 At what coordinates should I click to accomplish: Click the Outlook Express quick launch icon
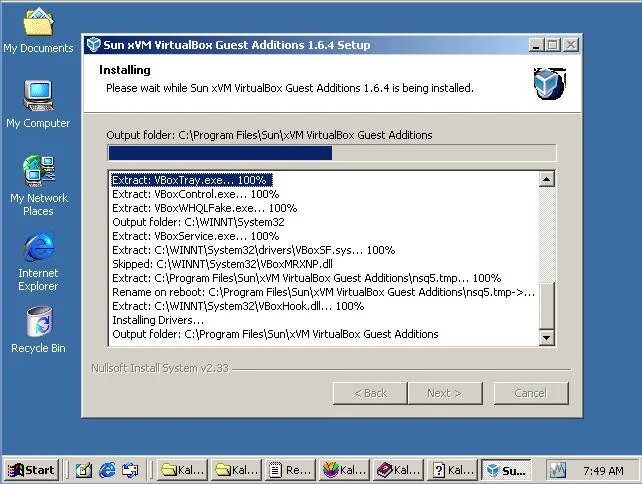coord(130,470)
